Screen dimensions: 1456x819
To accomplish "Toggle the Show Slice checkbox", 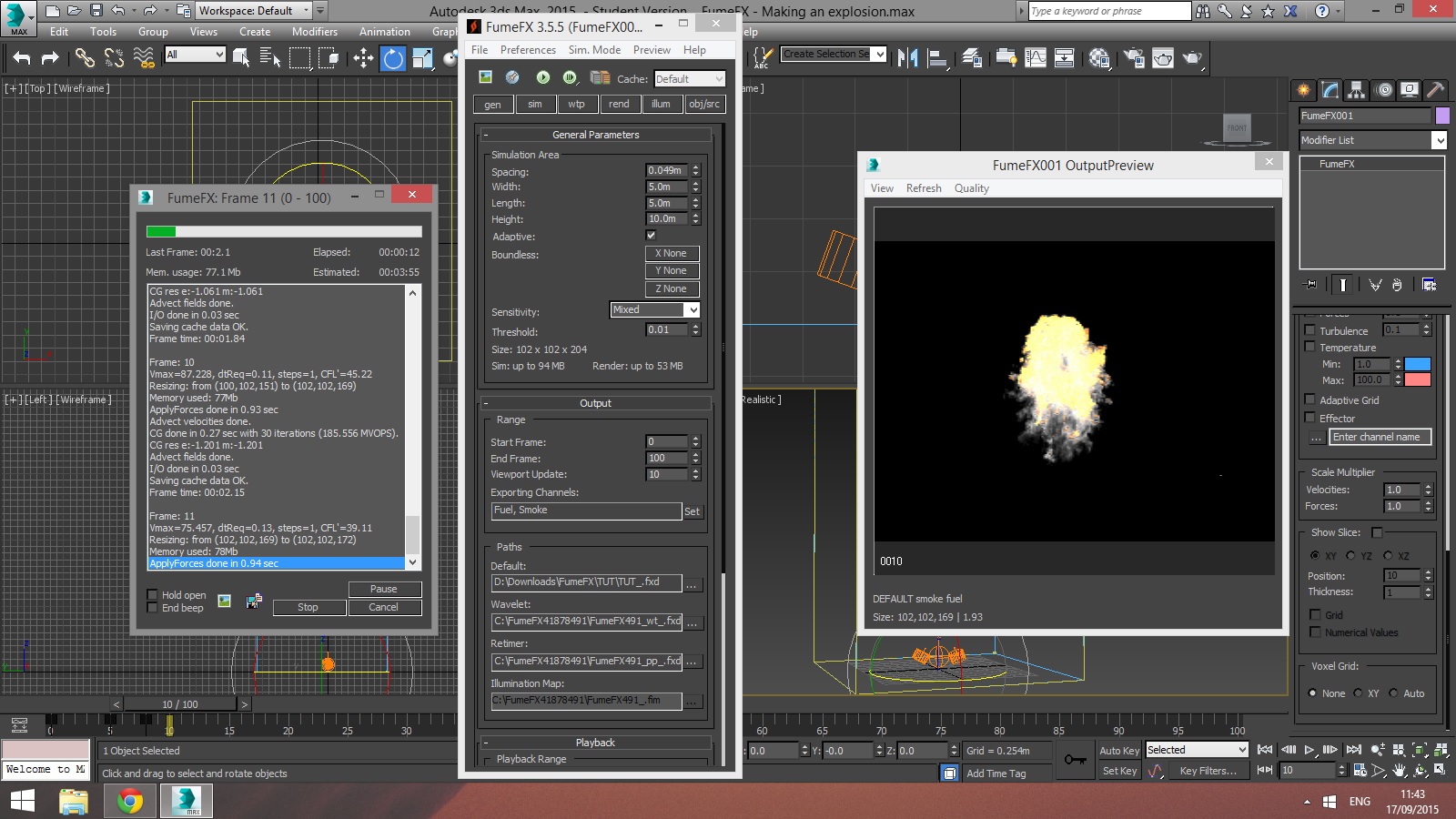I will point(1377,532).
